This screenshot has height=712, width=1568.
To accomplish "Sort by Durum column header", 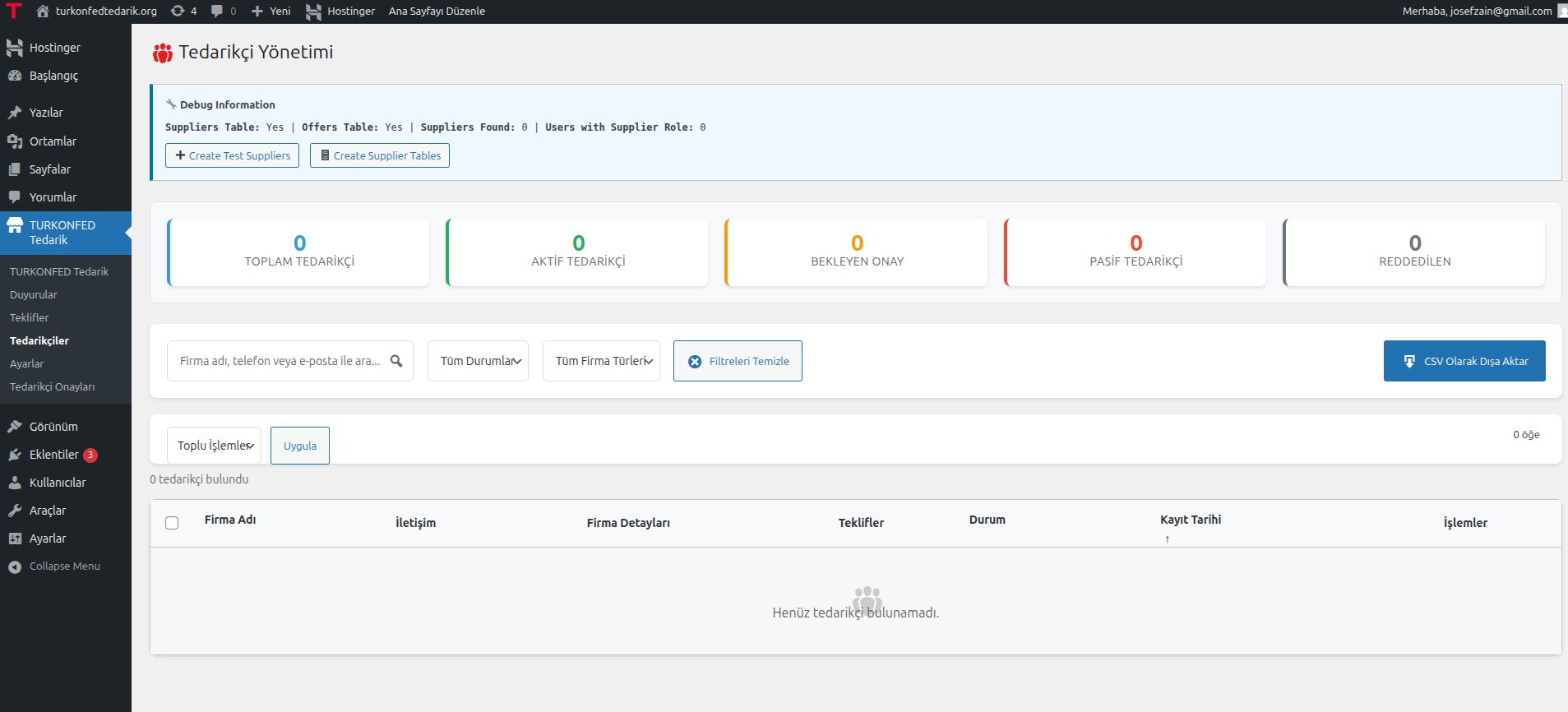I will [987, 520].
